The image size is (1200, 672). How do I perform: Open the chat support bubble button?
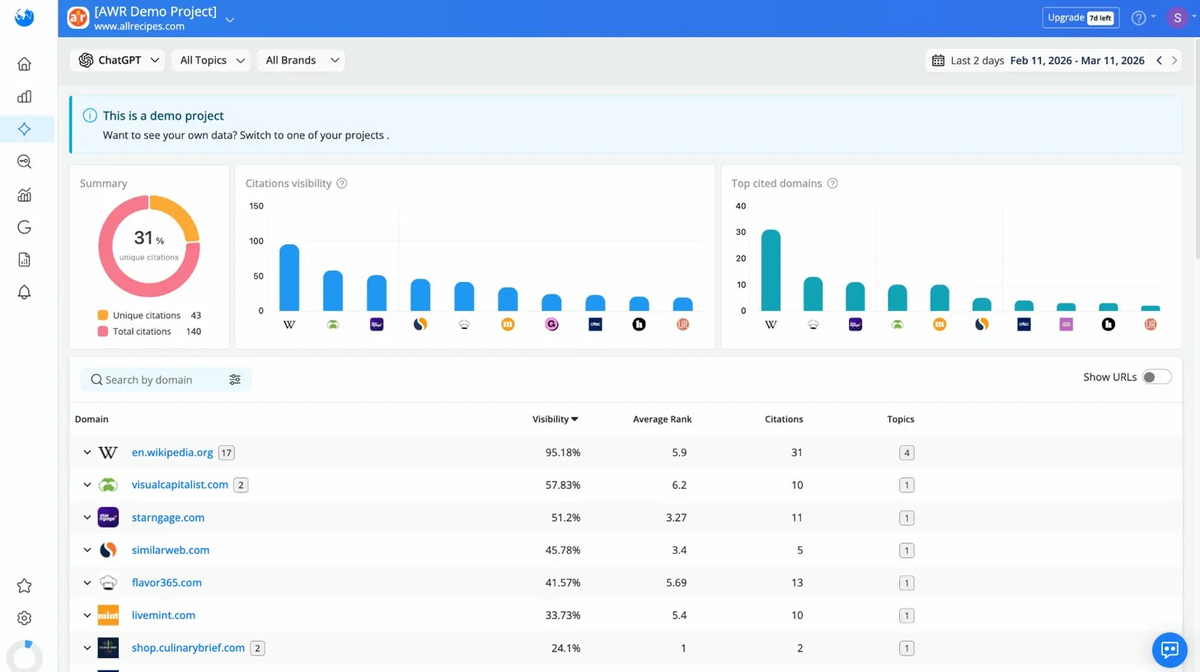click(x=1168, y=650)
